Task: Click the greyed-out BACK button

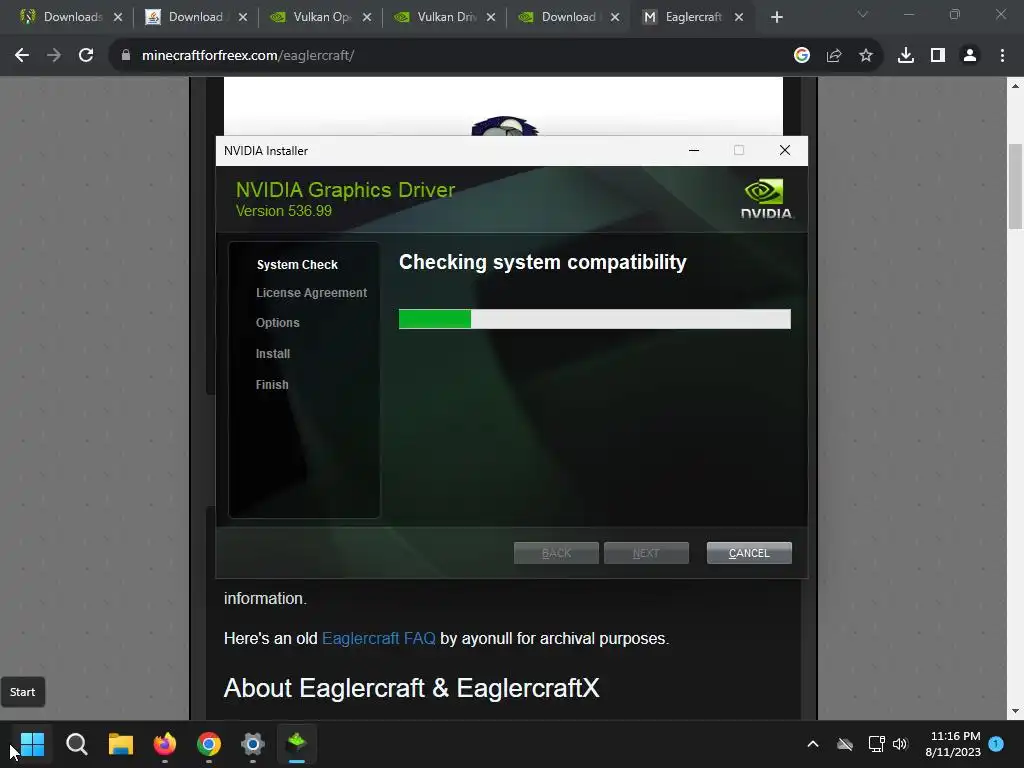Action: (556, 553)
